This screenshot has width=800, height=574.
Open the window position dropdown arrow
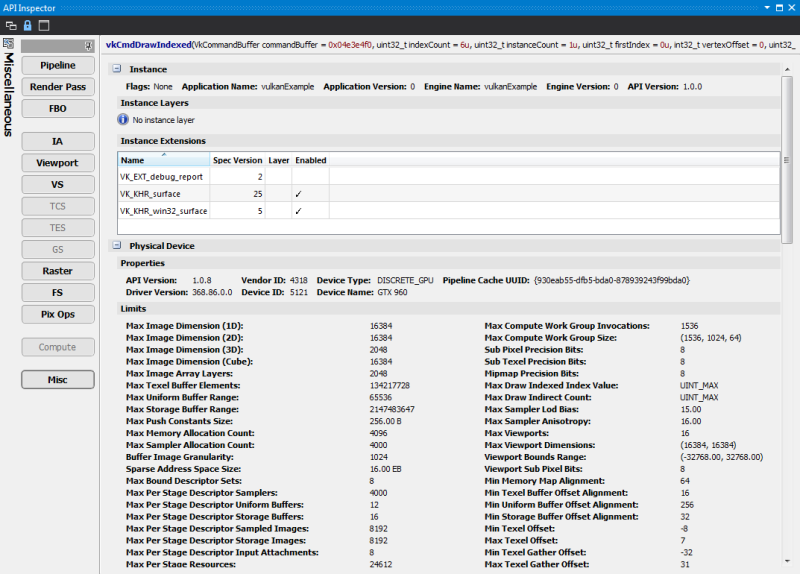tap(768, 7)
